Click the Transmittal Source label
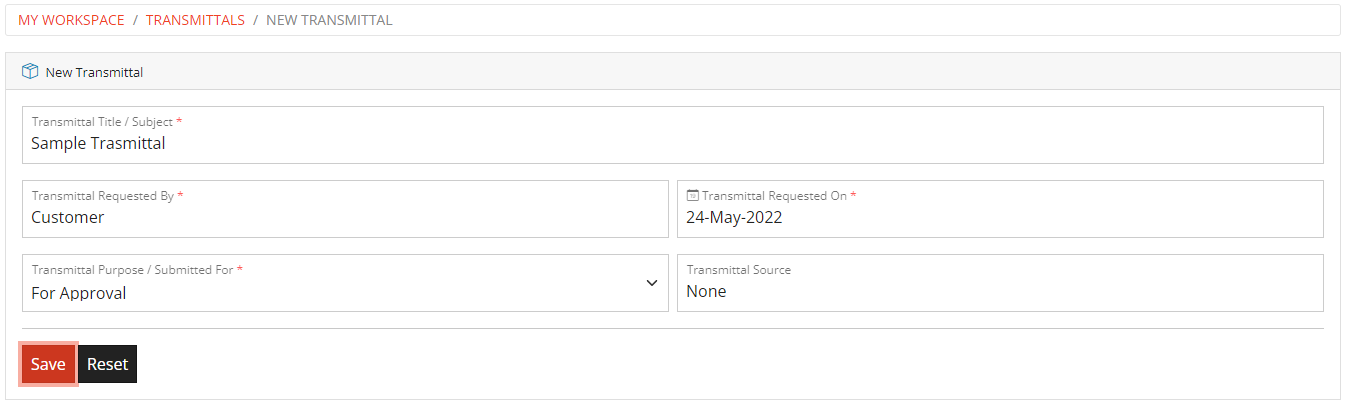 (x=738, y=270)
